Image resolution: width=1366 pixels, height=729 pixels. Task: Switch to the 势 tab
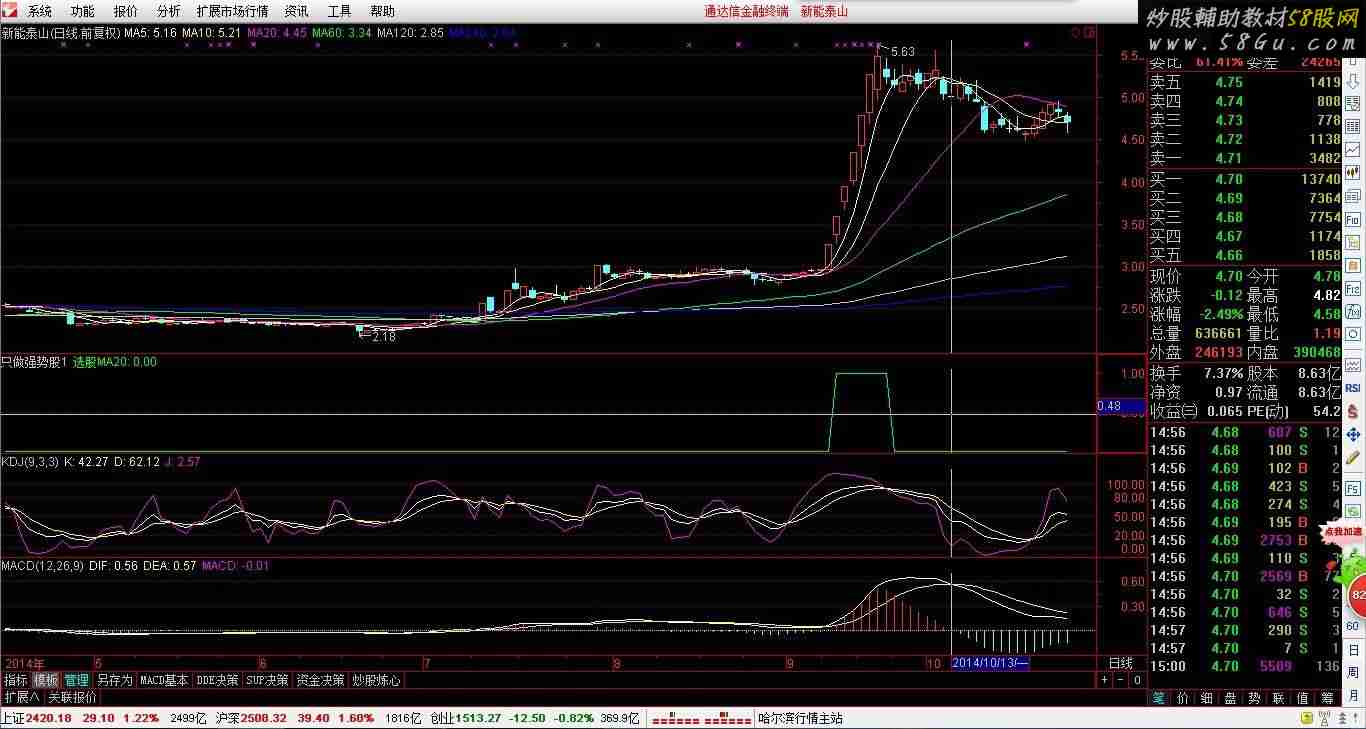click(x=1255, y=698)
